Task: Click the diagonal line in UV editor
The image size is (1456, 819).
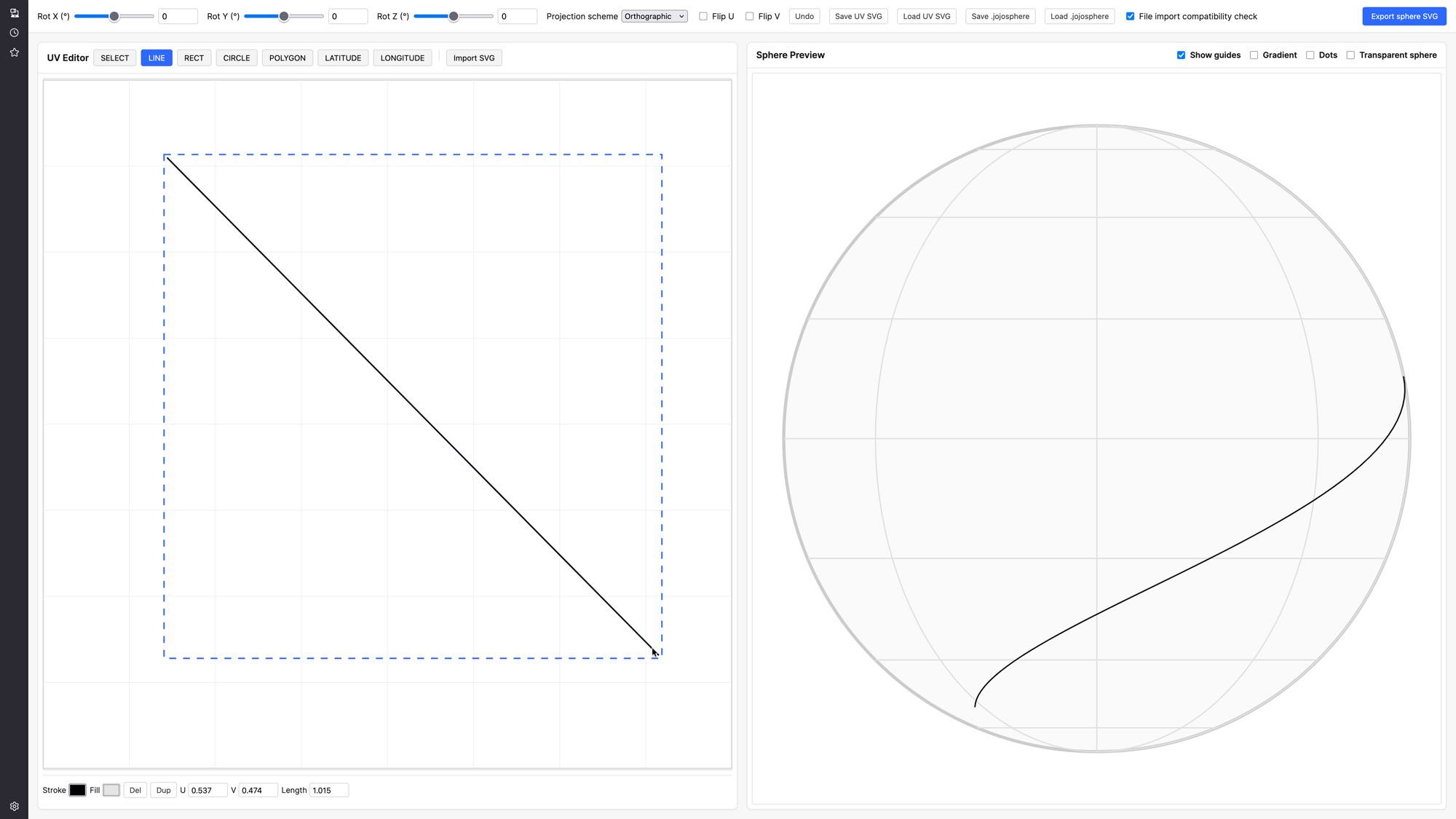Action: coord(413,405)
